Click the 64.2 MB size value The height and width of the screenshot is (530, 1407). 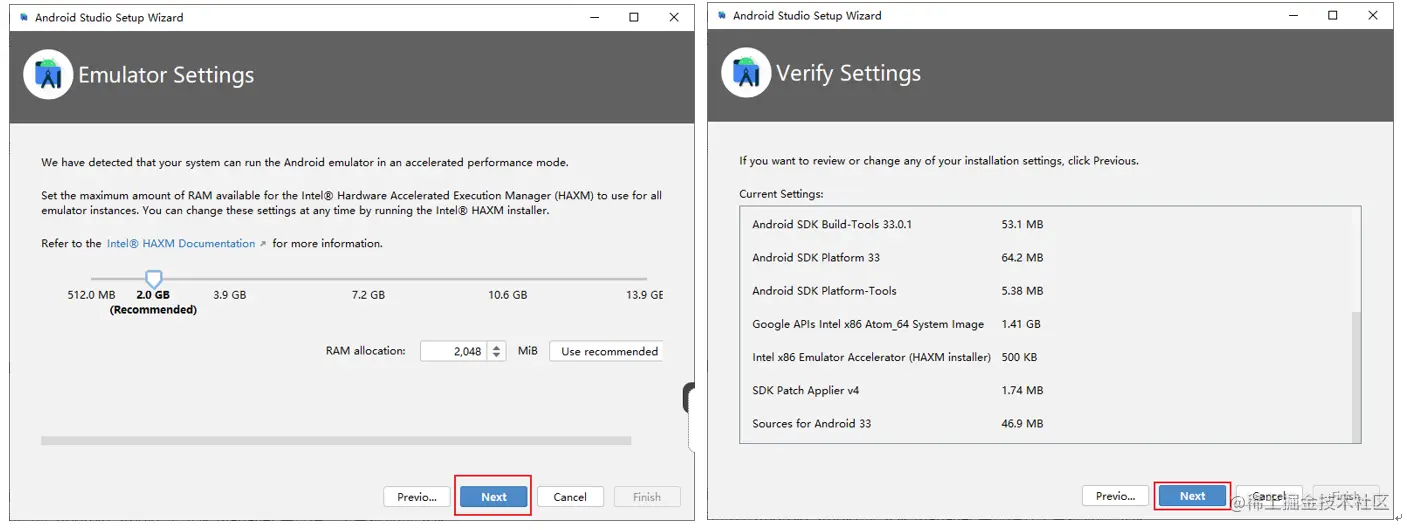1022,257
